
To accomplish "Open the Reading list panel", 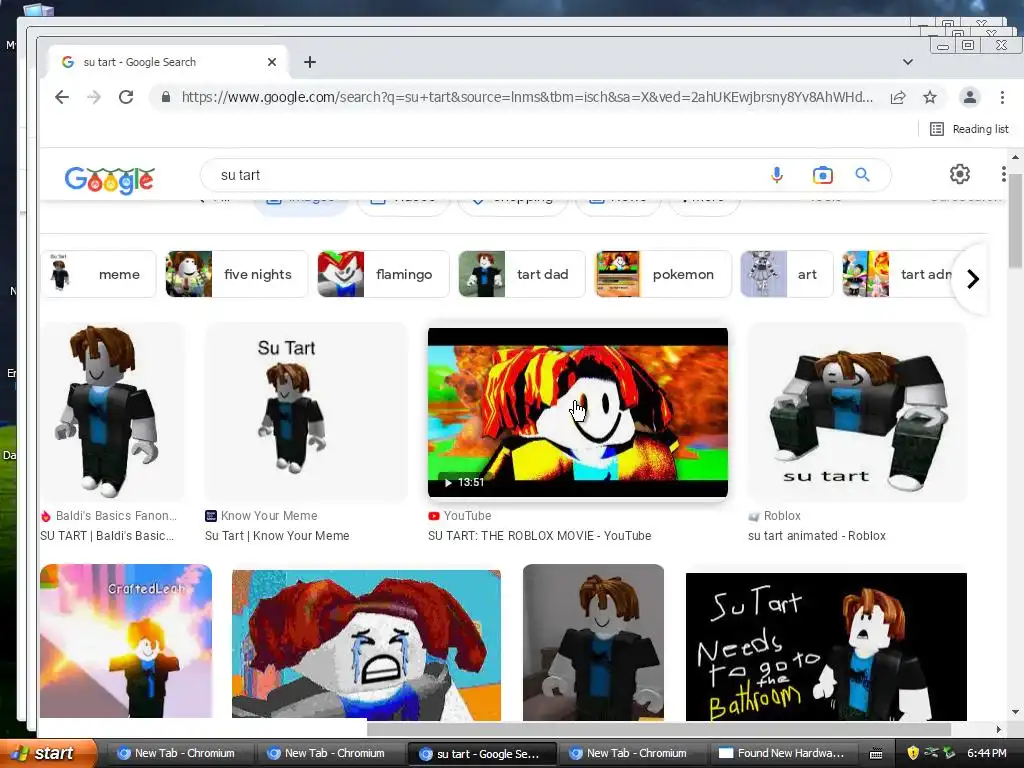I will pos(969,129).
